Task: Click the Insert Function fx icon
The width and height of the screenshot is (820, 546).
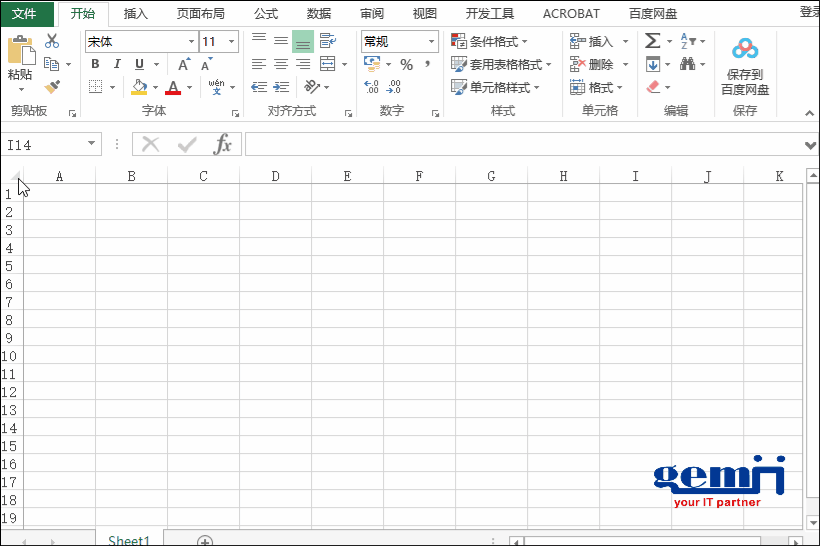Action: [223, 145]
